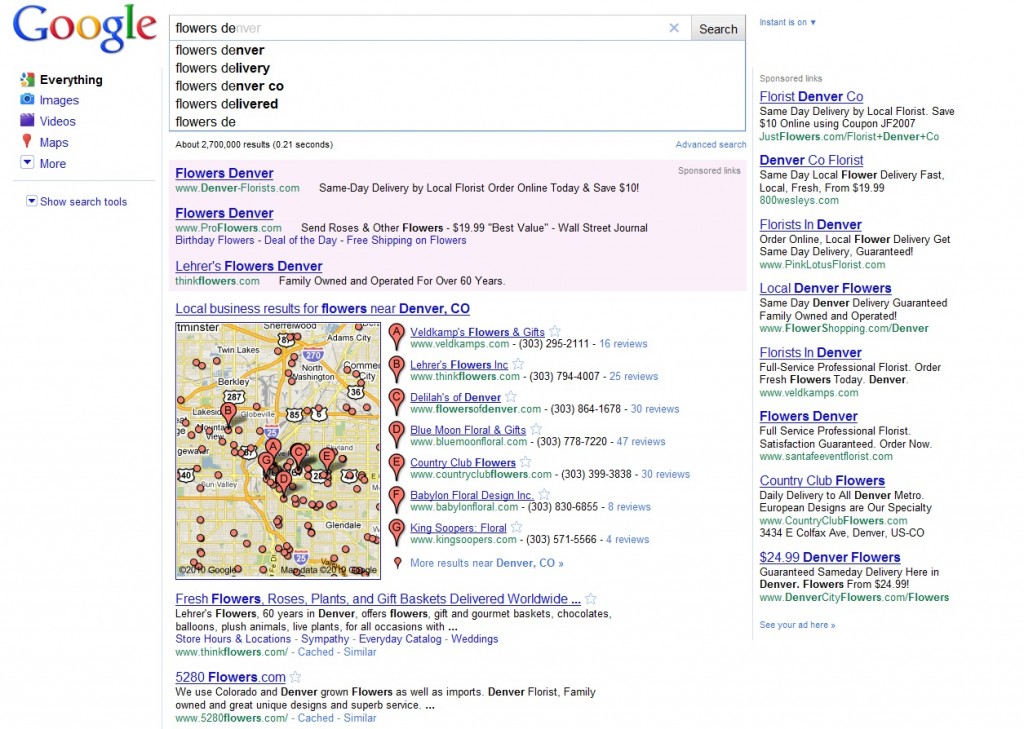Click map marker D beside Blue Moon Floral

(x=396, y=434)
